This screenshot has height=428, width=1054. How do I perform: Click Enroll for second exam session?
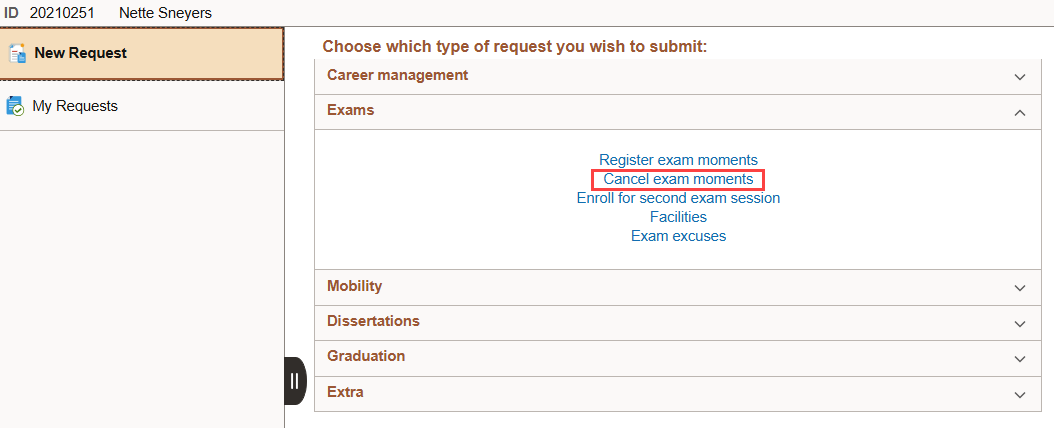[678, 198]
